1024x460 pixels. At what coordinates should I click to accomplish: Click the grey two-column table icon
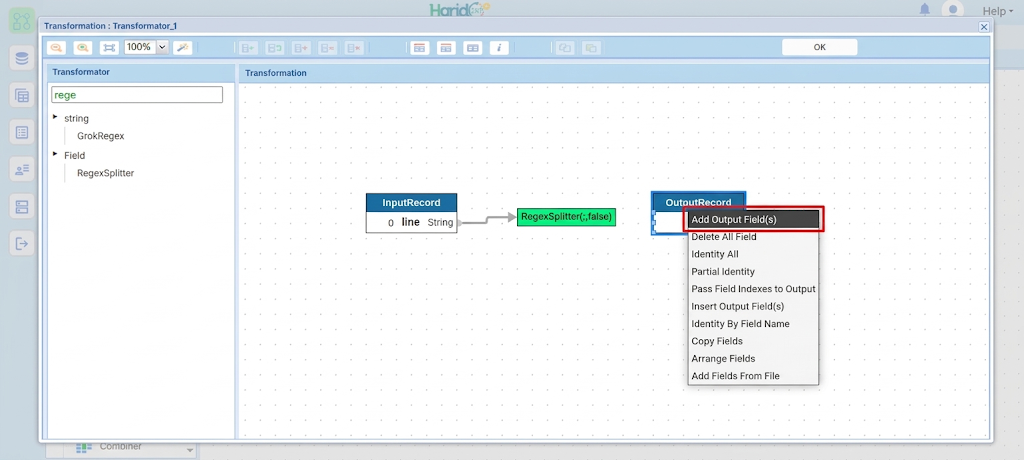point(473,48)
